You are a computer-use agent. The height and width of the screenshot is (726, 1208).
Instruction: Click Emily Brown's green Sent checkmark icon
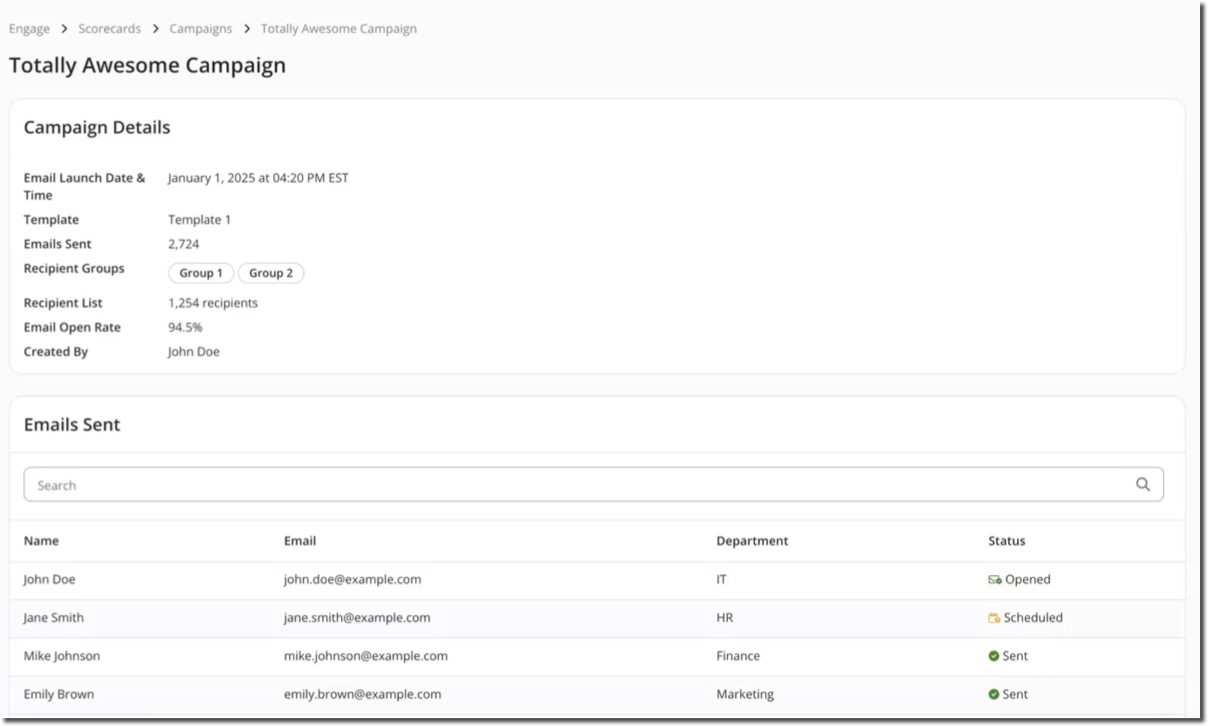(x=994, y=695)
